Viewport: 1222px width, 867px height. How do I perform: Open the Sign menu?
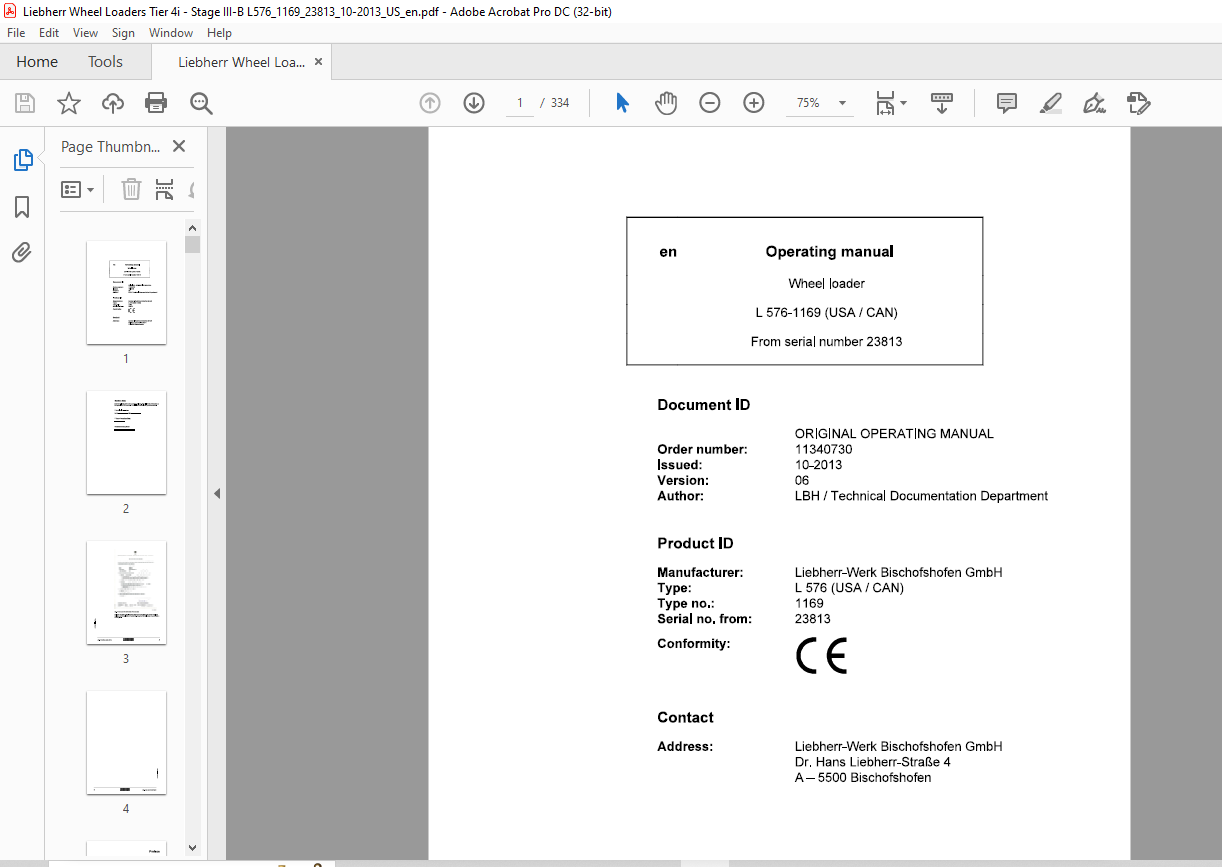point(123,33)
